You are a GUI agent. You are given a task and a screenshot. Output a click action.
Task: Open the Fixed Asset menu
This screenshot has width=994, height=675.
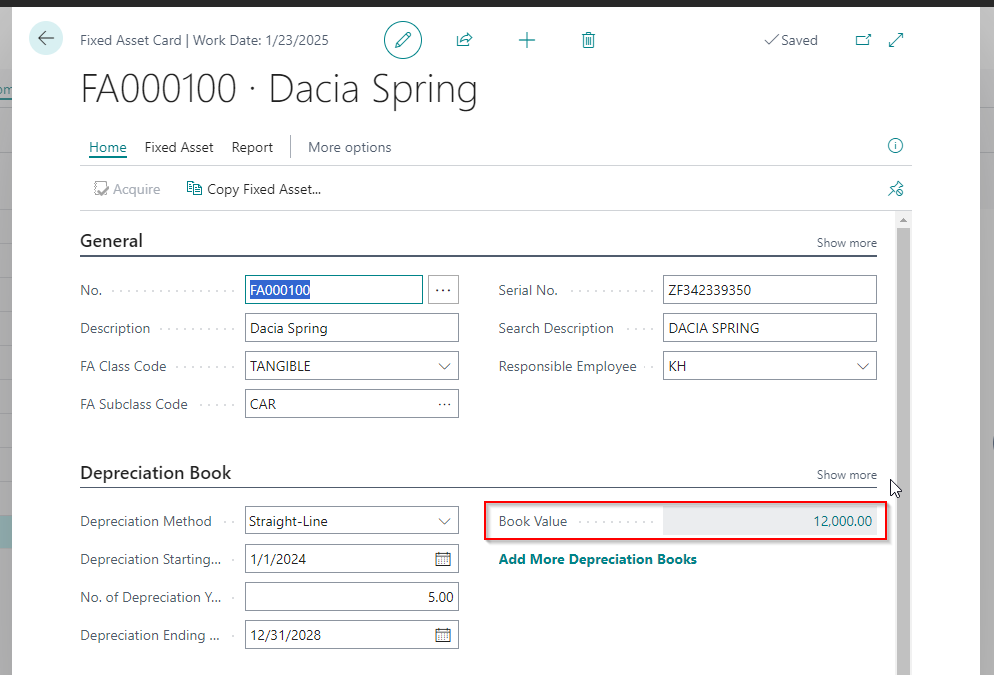pos(179,147)
